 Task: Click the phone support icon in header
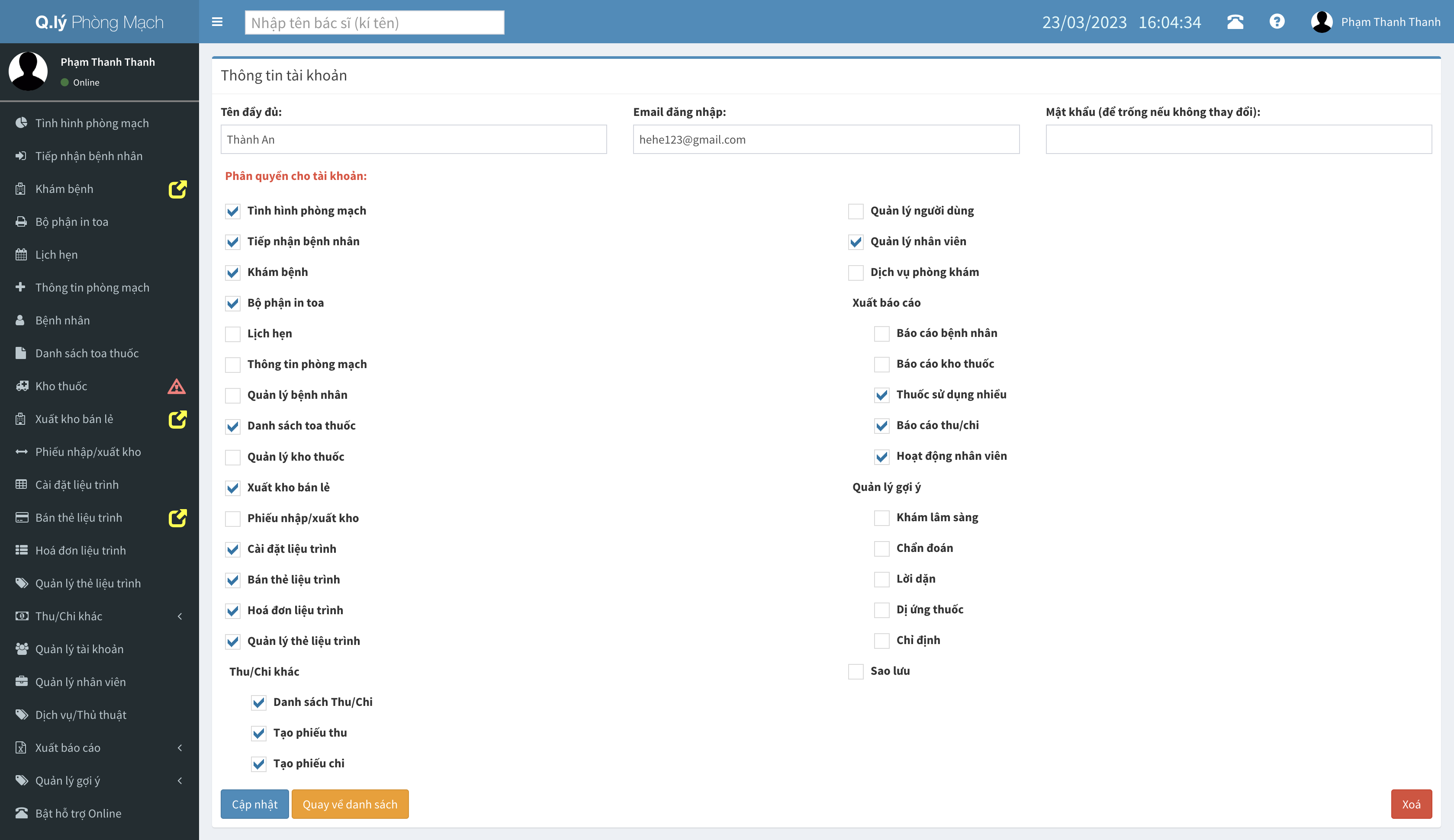[x=1235, y=22]
